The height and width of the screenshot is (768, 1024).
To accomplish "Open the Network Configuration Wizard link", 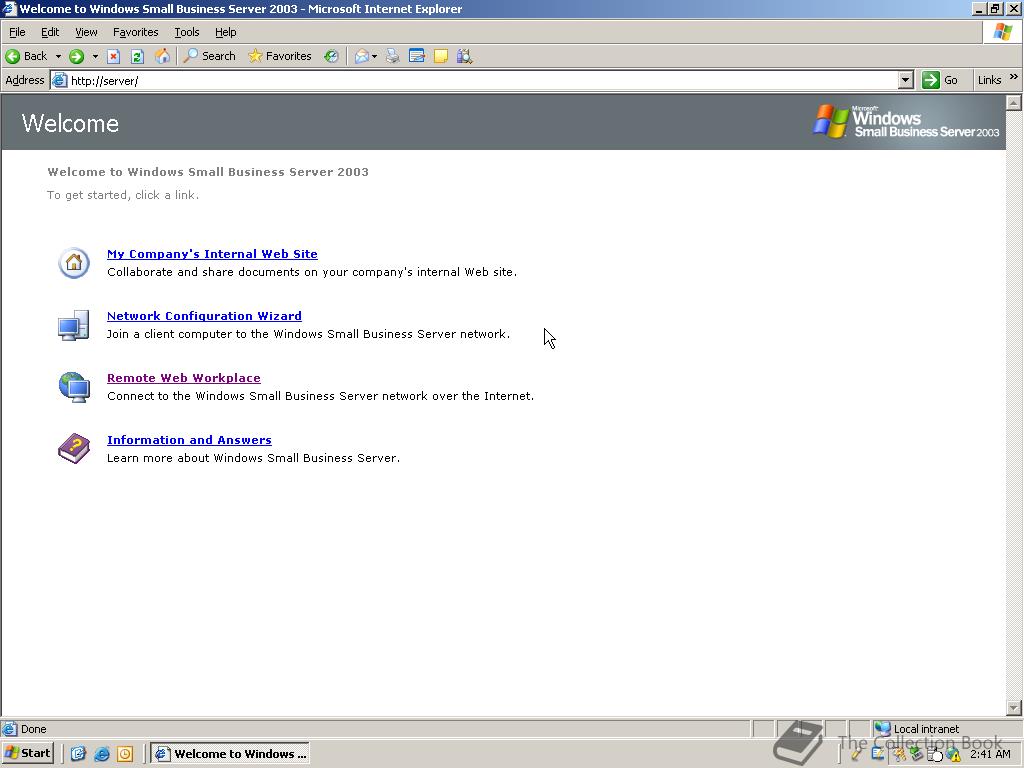I will coord(204,316).
